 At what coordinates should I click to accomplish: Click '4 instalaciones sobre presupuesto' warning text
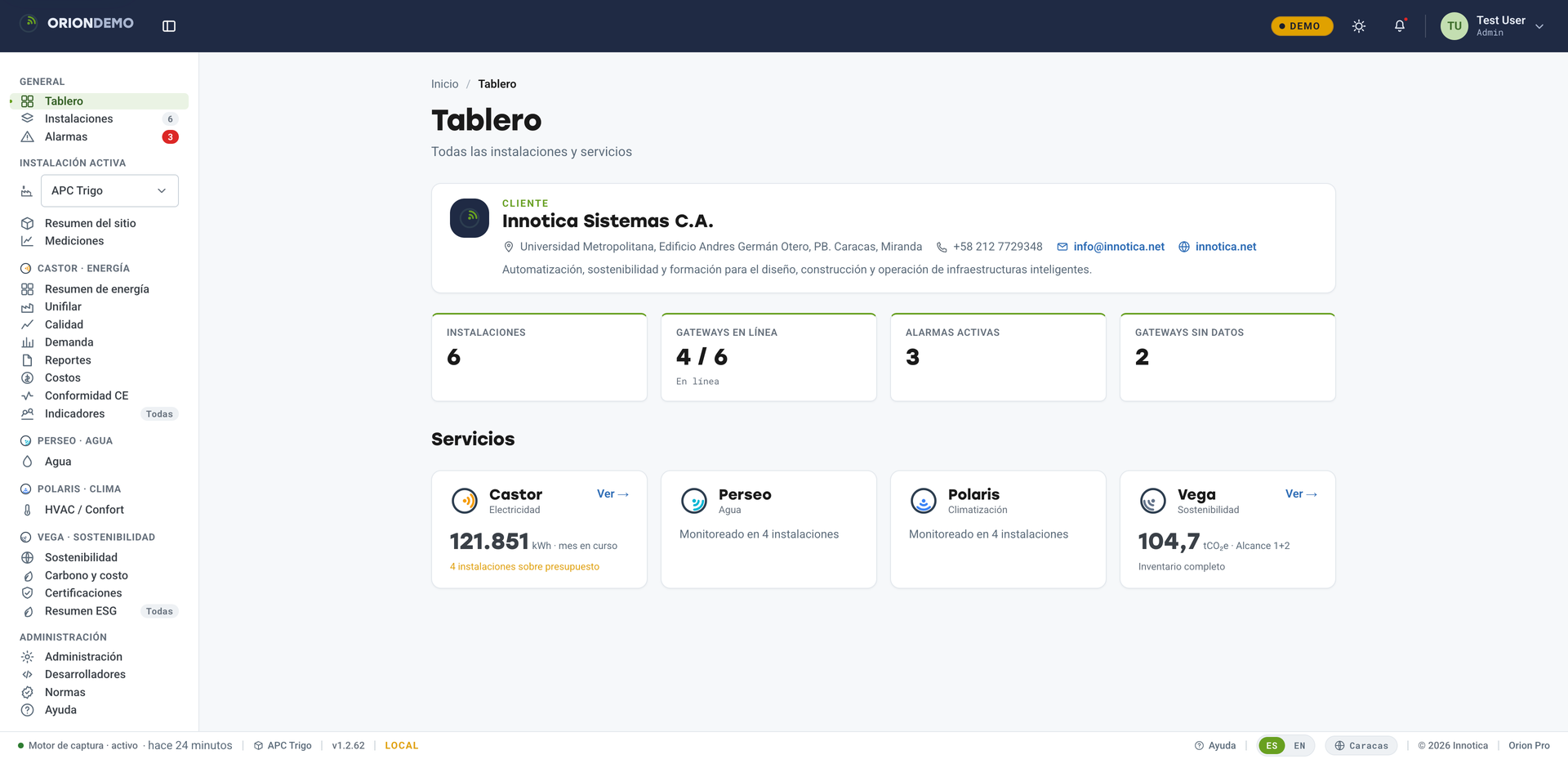pos(524,567)
